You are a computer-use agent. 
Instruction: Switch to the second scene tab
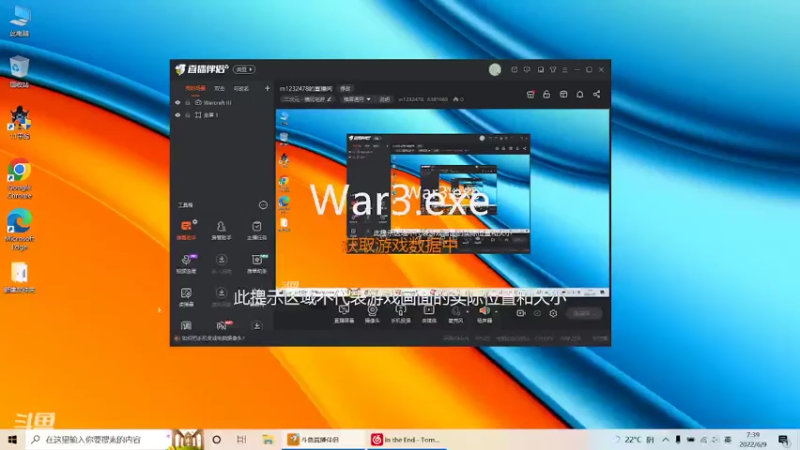219,88
